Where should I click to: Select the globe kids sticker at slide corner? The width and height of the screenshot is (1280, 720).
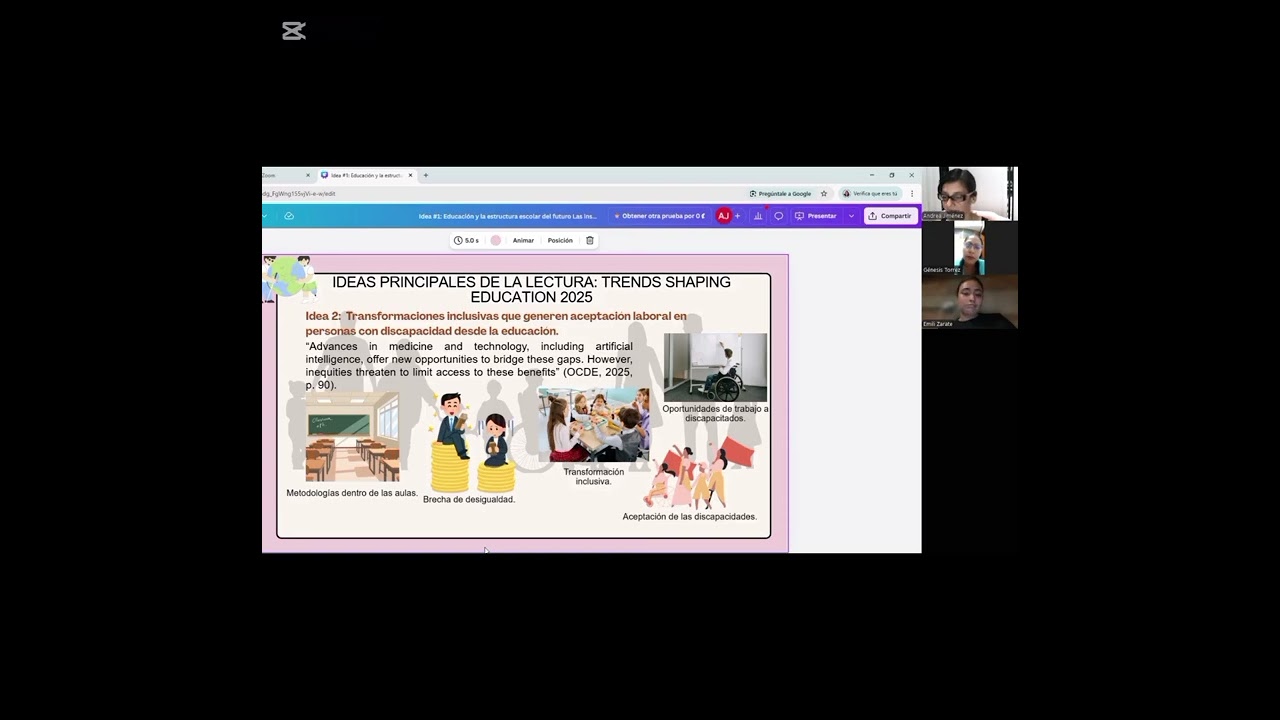(x=290, y=279)
